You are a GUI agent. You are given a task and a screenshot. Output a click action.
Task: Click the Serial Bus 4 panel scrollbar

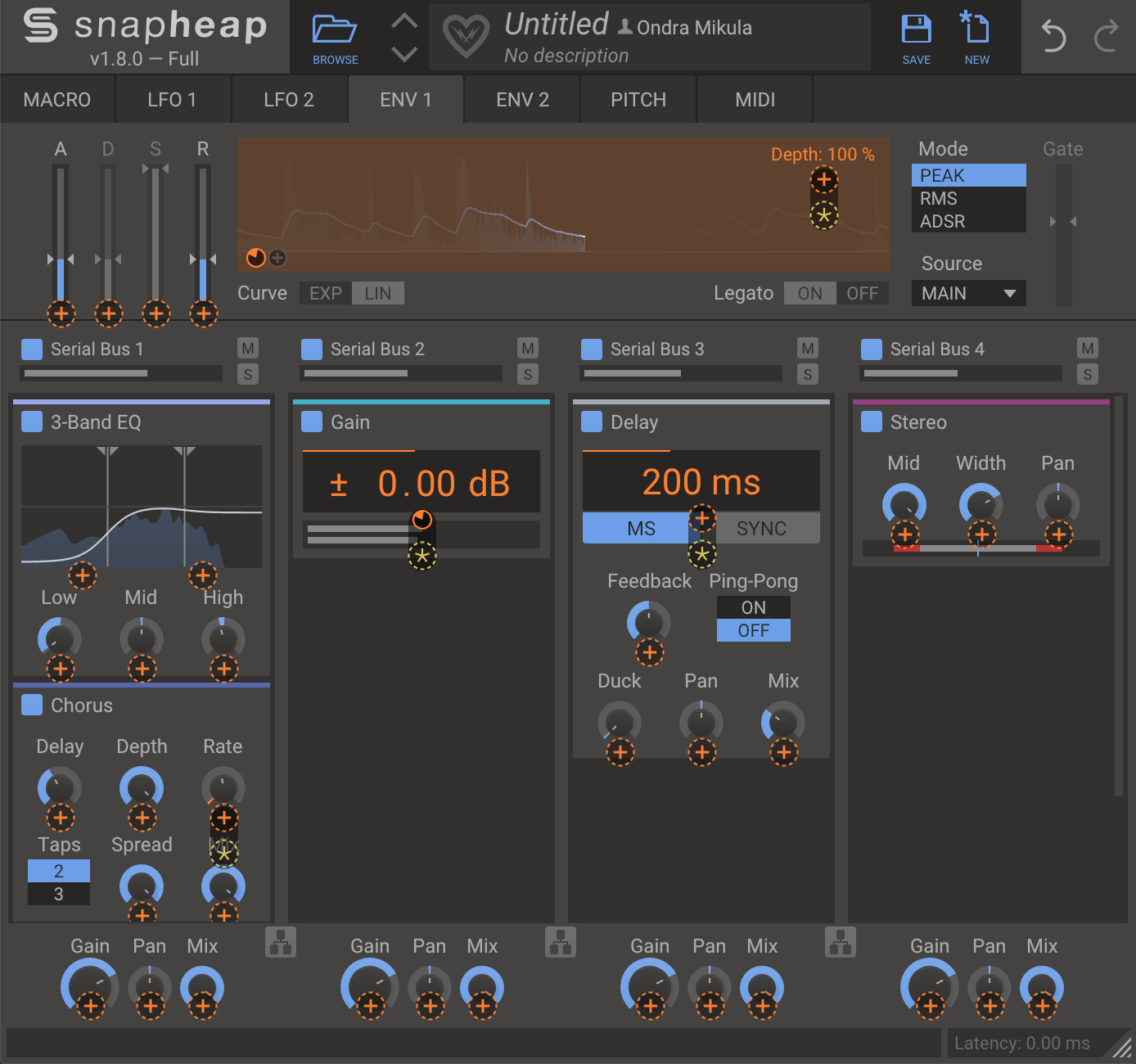point(1119,597)
